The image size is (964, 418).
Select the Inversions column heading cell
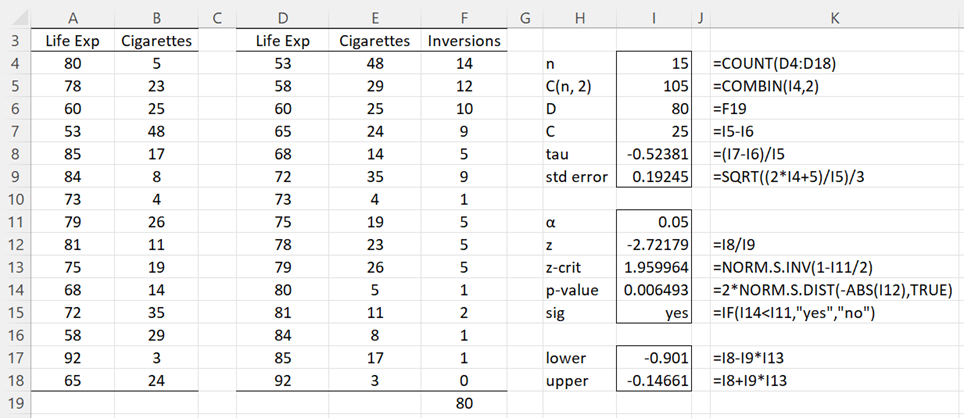click(464, 41)
